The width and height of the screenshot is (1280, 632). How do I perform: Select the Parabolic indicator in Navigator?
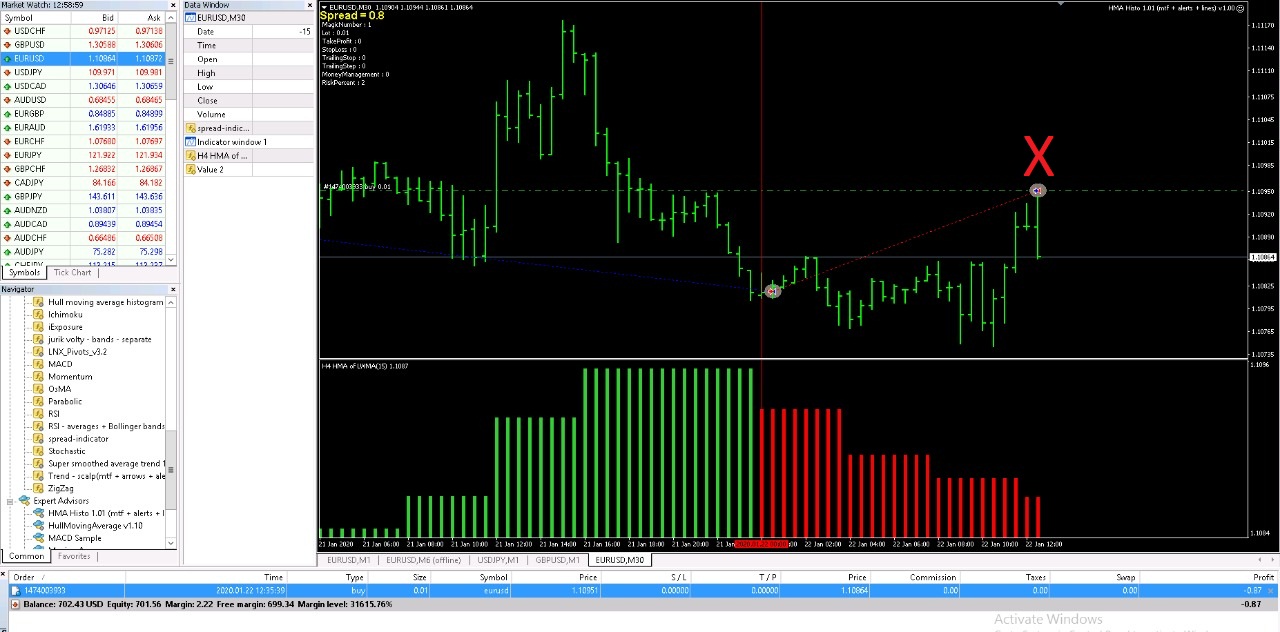[x=65, y=401]
